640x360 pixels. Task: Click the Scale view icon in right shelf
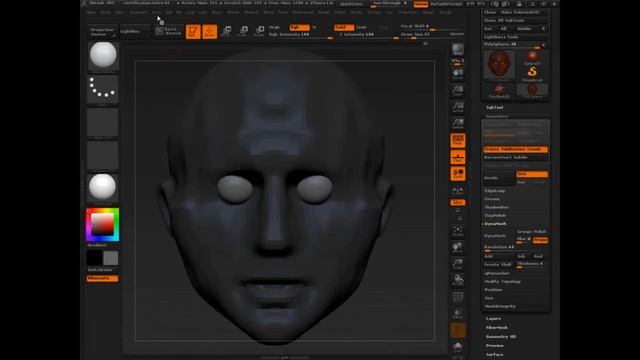tap(458, 264)
